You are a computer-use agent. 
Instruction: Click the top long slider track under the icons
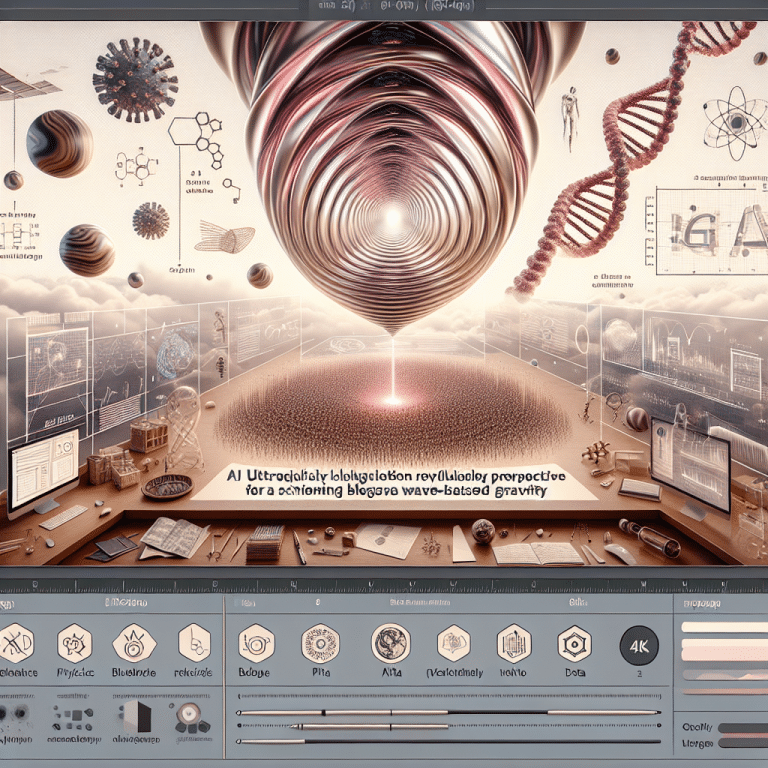pyautogui.click(x=448, y=712)
